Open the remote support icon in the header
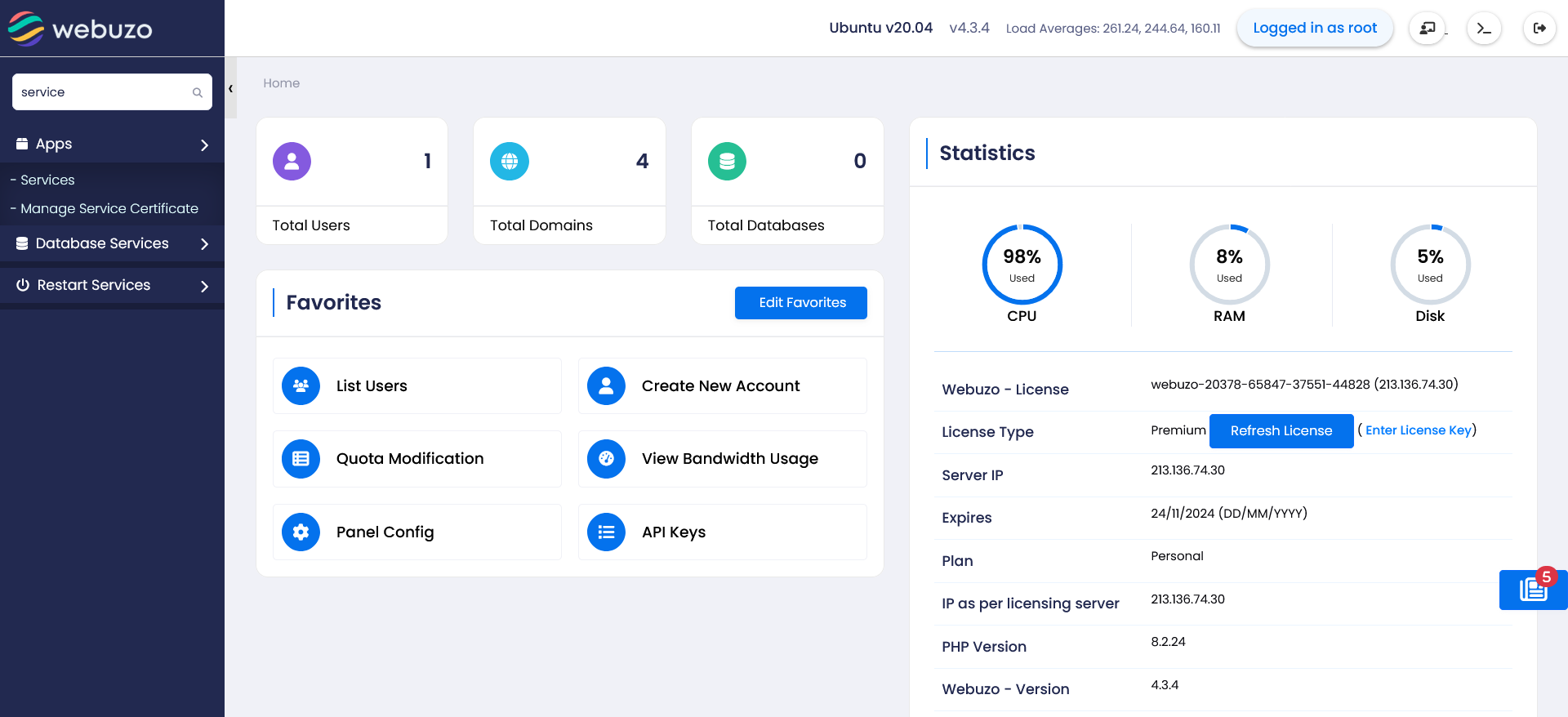1568x717 pixels. click(x=1427, y=29)
